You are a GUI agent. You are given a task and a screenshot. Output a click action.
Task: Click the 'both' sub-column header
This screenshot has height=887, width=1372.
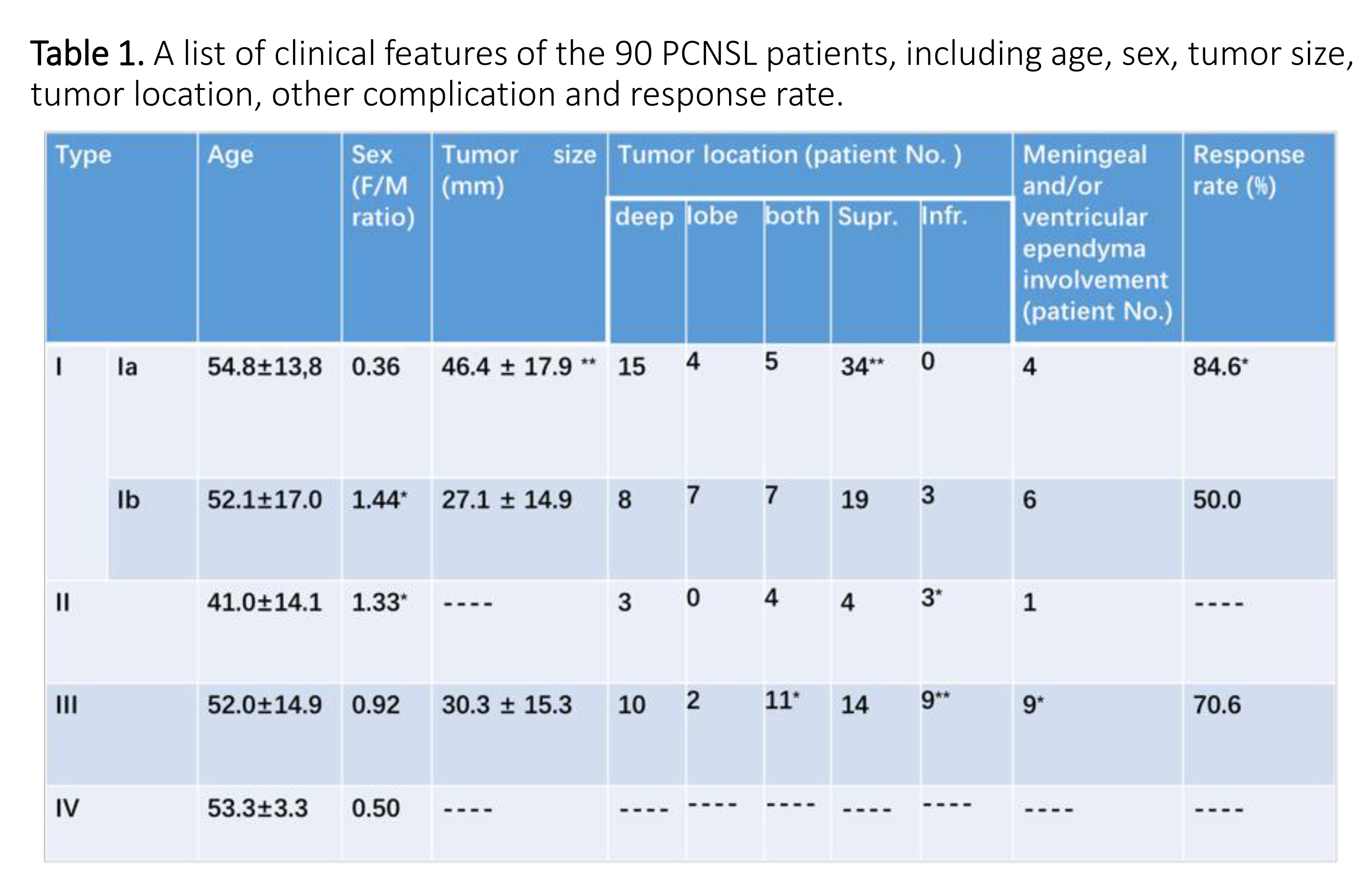pyautogui.click(x=792, y=216)
